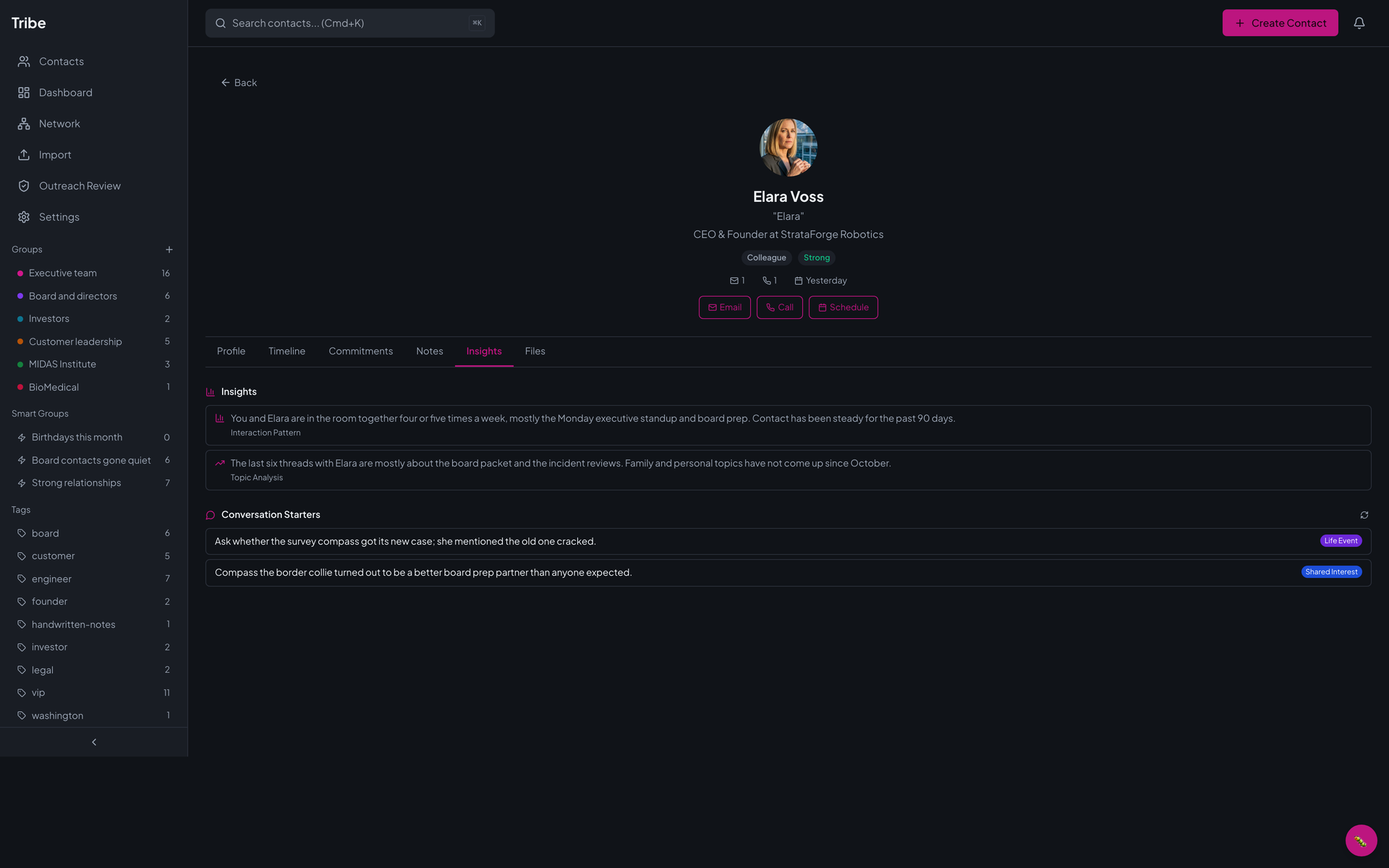This screenshot has height=868, width=1389.
Task: Open the MIDAS Institute group
Action: [x=94, y=365]
